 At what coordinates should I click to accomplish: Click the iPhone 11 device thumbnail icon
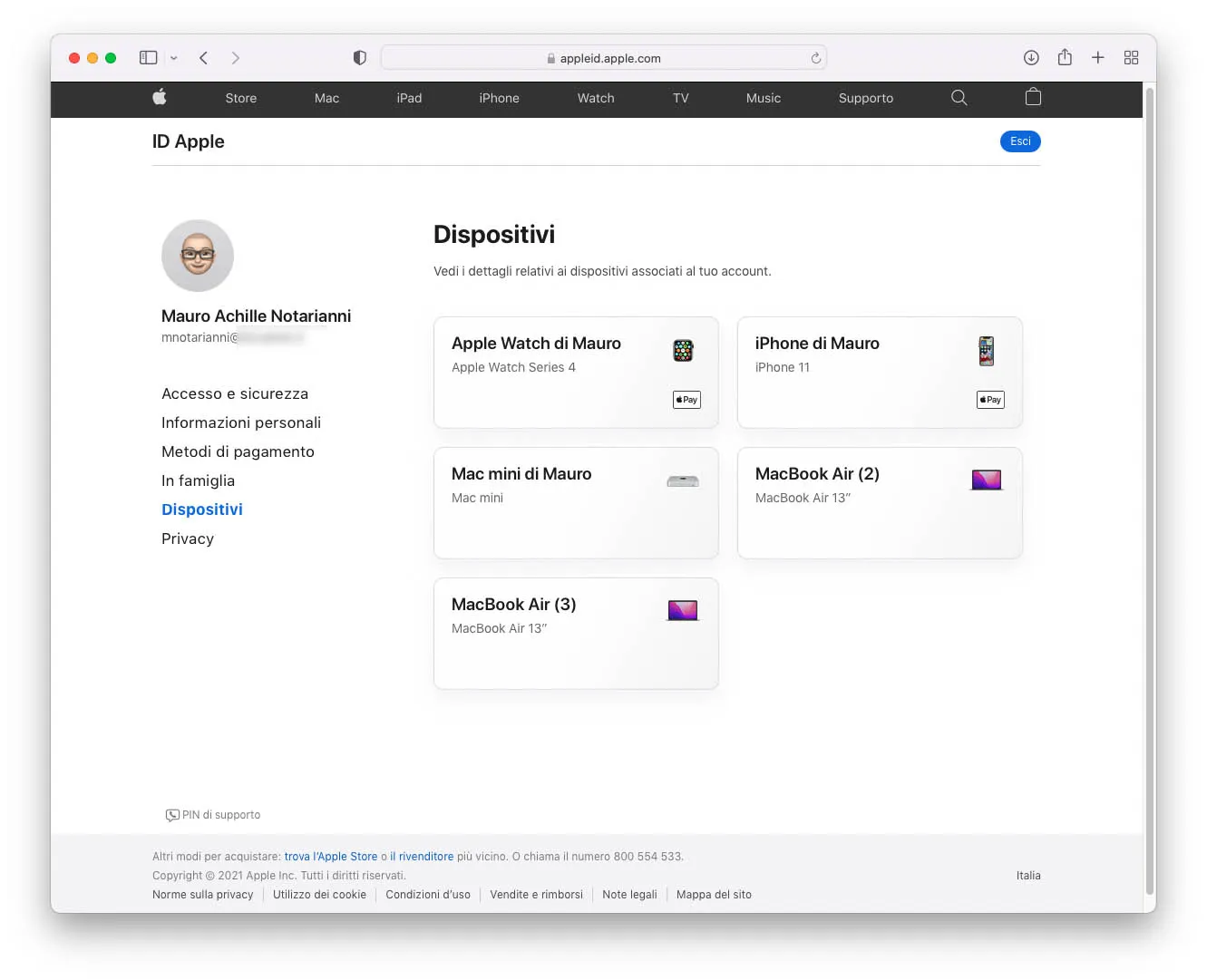(986, 351)
